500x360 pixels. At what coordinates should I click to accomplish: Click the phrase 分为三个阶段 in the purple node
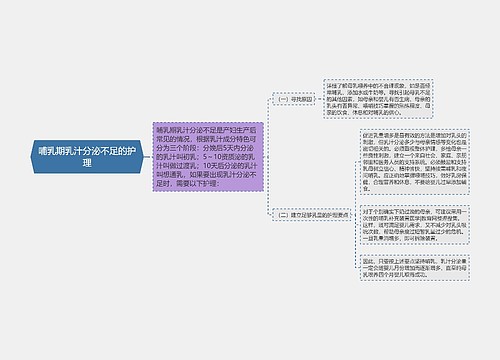178,148
